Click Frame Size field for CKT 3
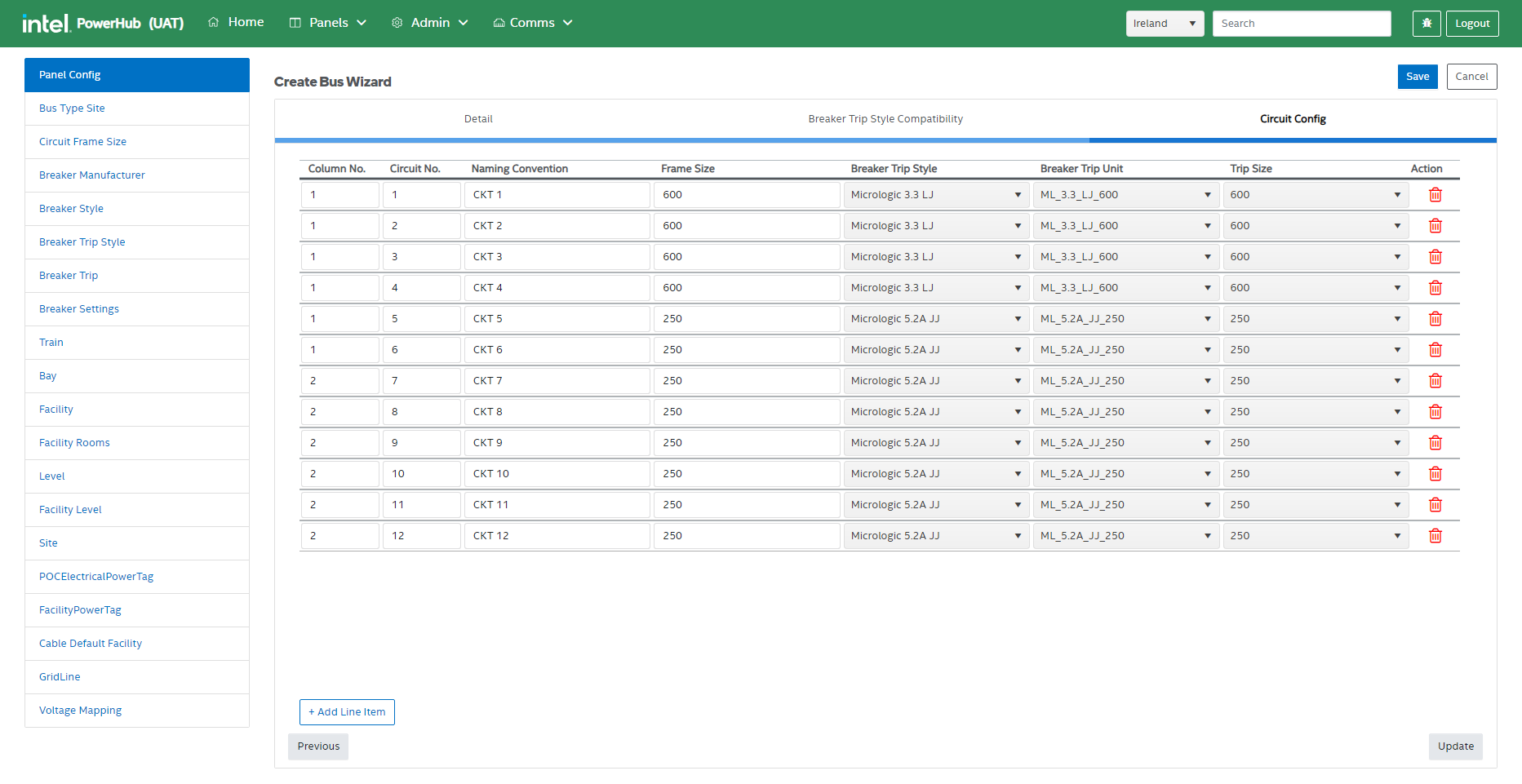The image size is (1522, 784). point(746,257)
